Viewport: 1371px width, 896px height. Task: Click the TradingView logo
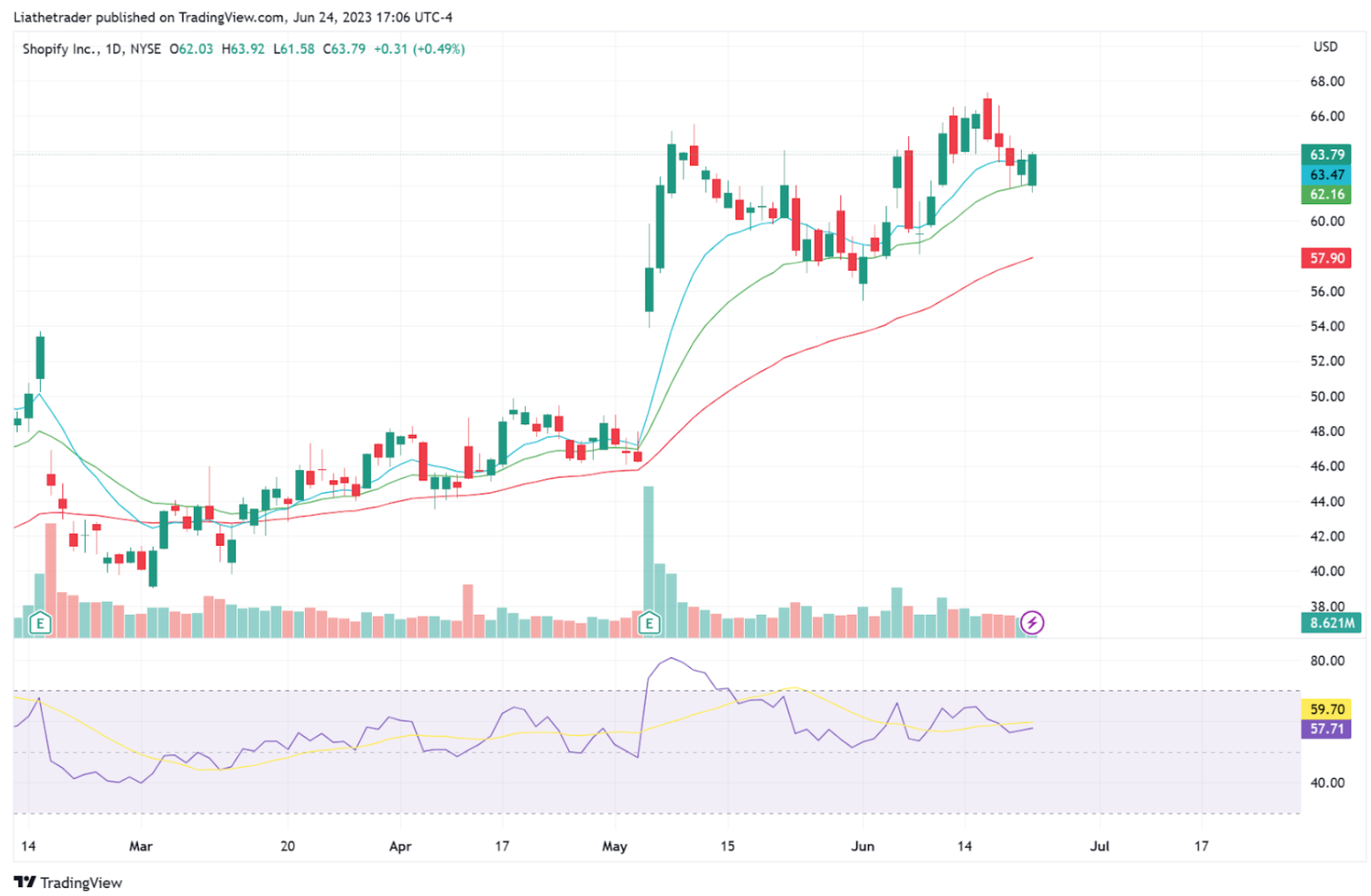(68, 882)
